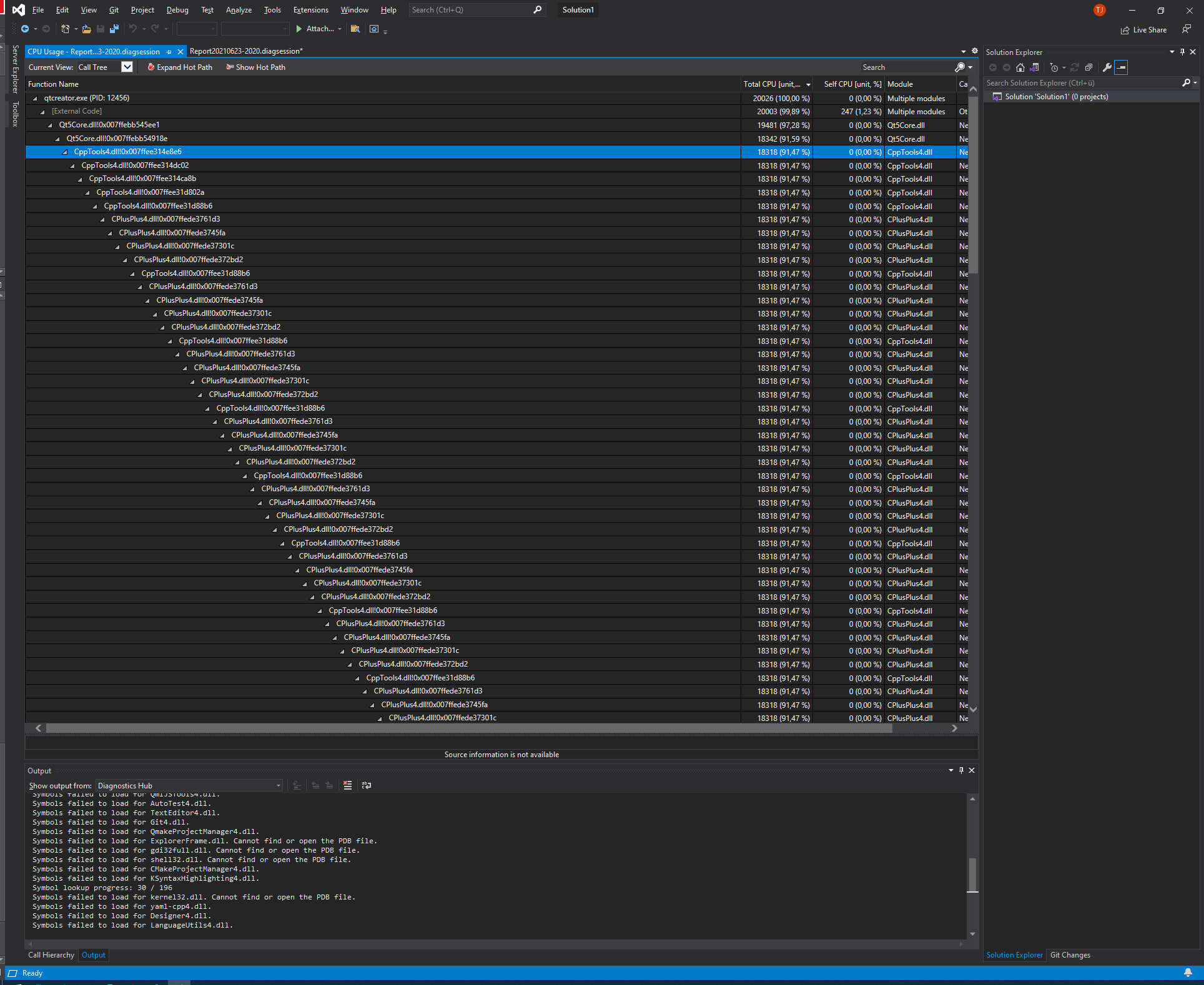The width and height of the screenshot is (1204, 985).
Task: Click the toolbar icon next to Find in Files
Action: pyautogui.click(x=374, y=29)
